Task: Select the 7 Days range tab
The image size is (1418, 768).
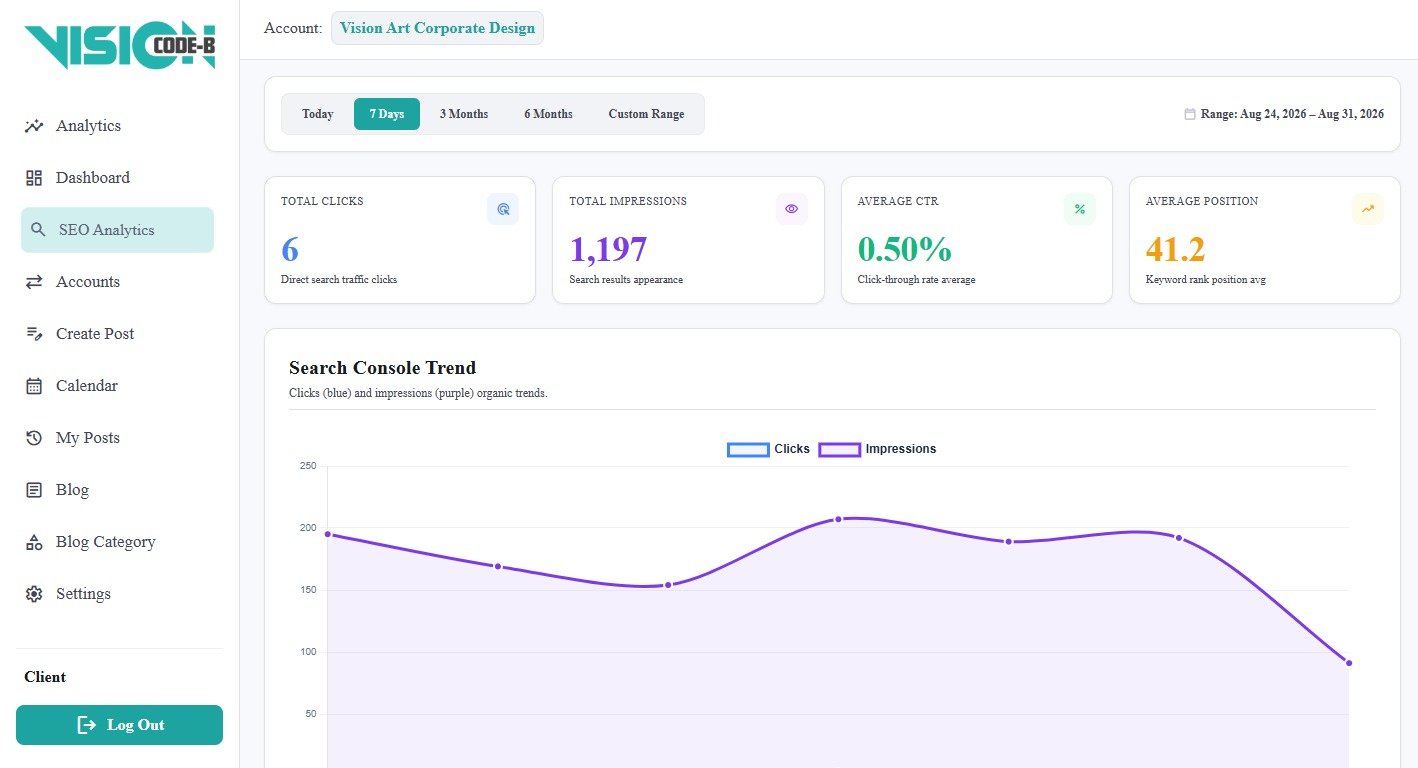Action: (387, 114)
